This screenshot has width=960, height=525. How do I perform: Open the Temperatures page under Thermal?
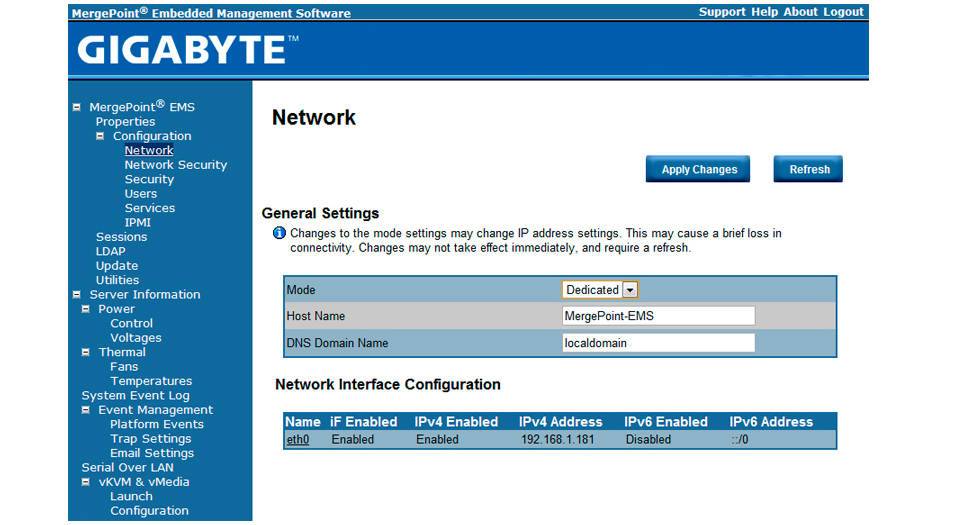tap(151, 381)
